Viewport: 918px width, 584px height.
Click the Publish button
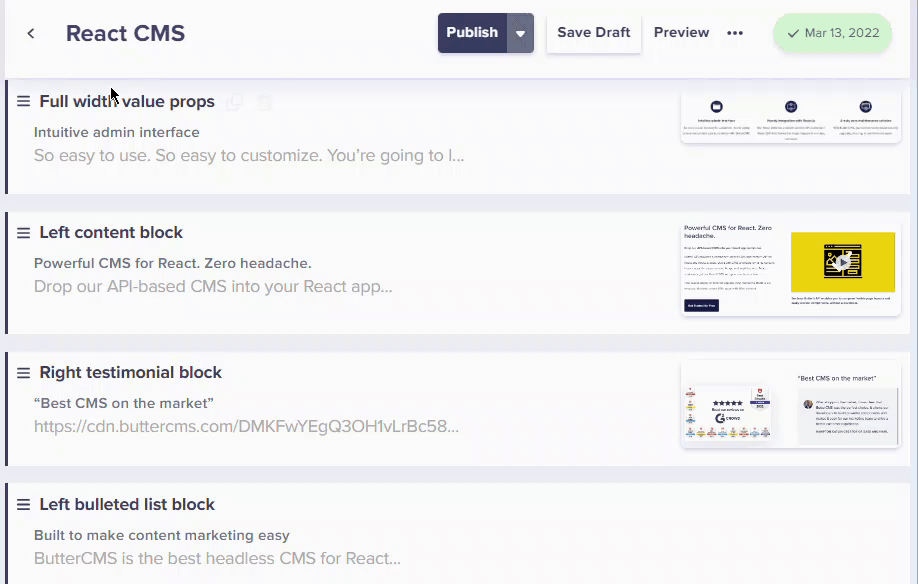472,33
